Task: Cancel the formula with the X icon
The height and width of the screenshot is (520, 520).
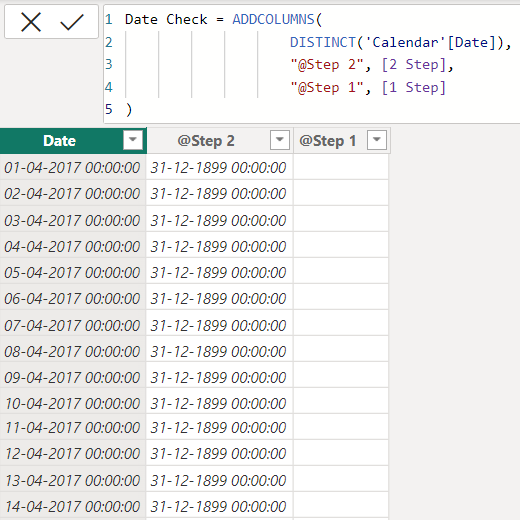Action: [x=31, y=22]
